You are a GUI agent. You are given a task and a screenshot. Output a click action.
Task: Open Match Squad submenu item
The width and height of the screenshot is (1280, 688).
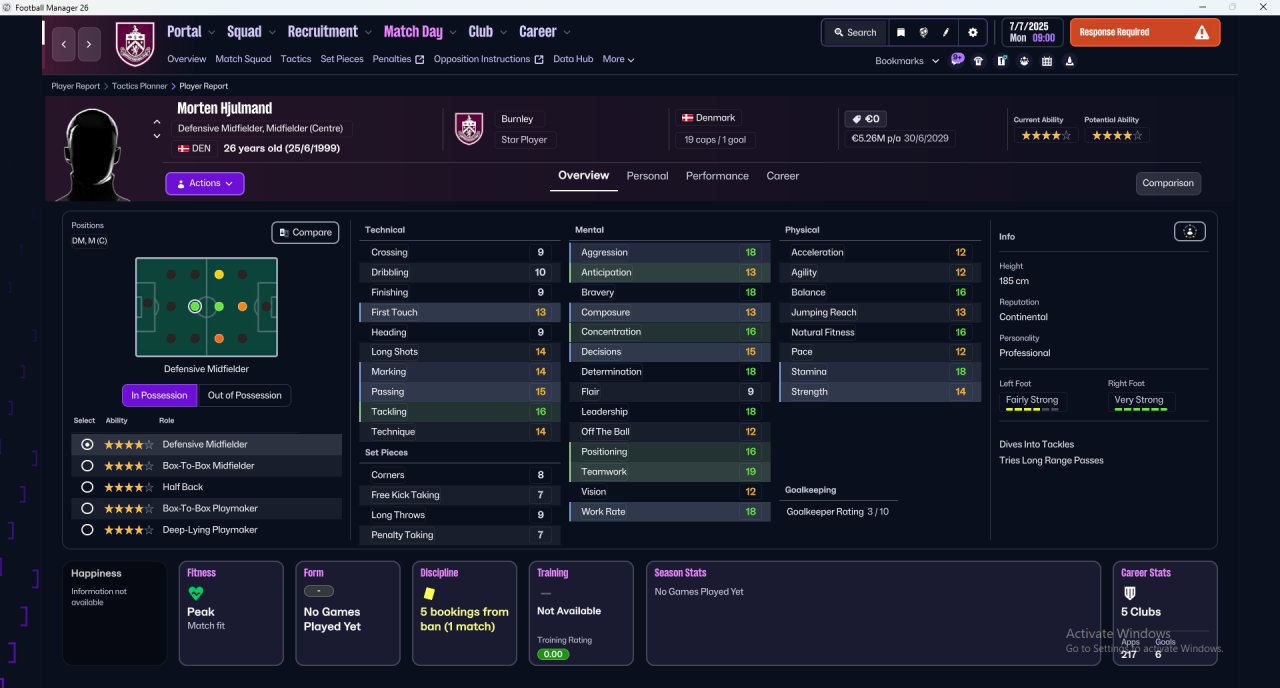tap(243, 59)
